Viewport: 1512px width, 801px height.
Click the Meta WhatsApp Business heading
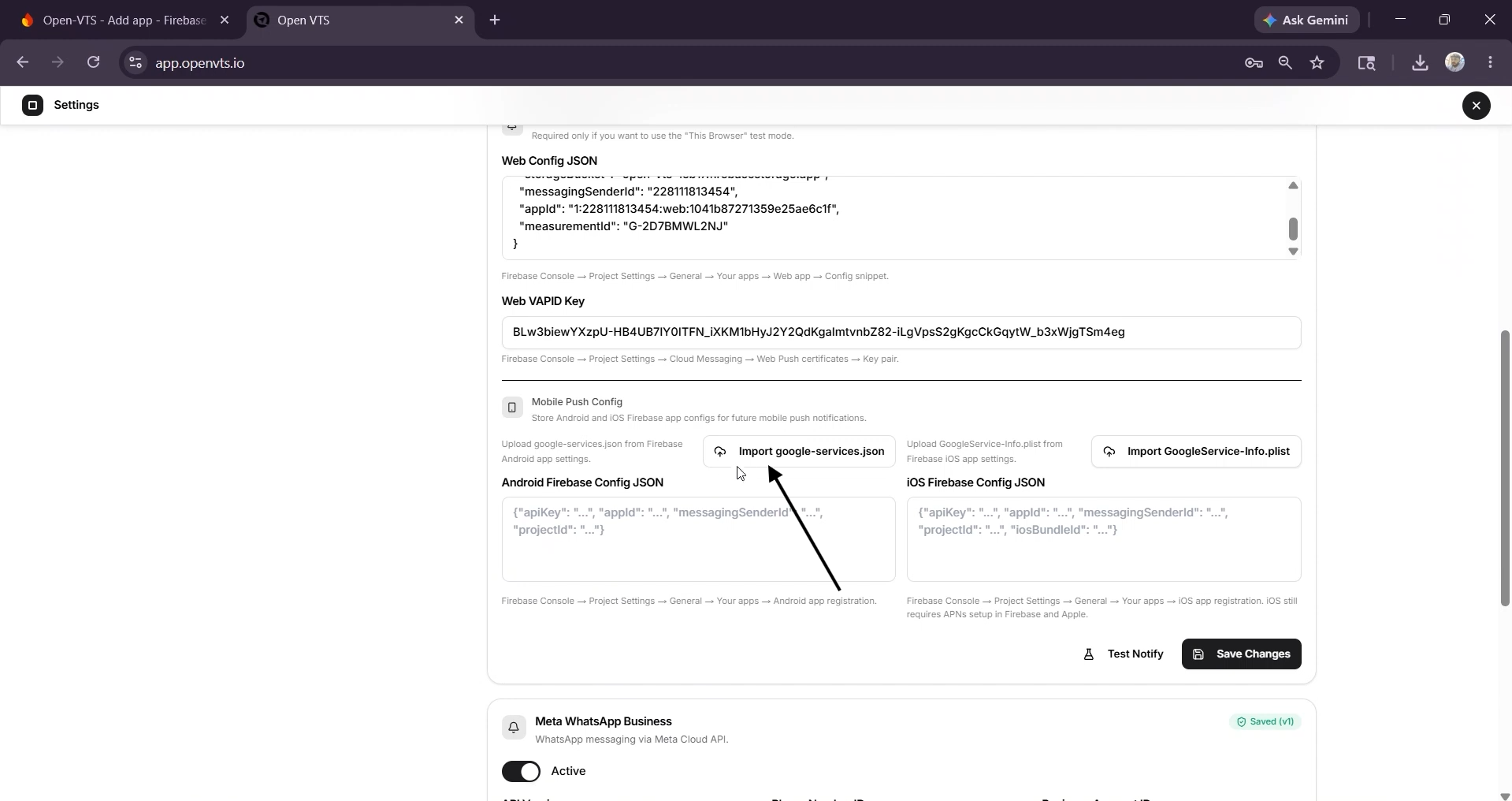tap(604, 721)
